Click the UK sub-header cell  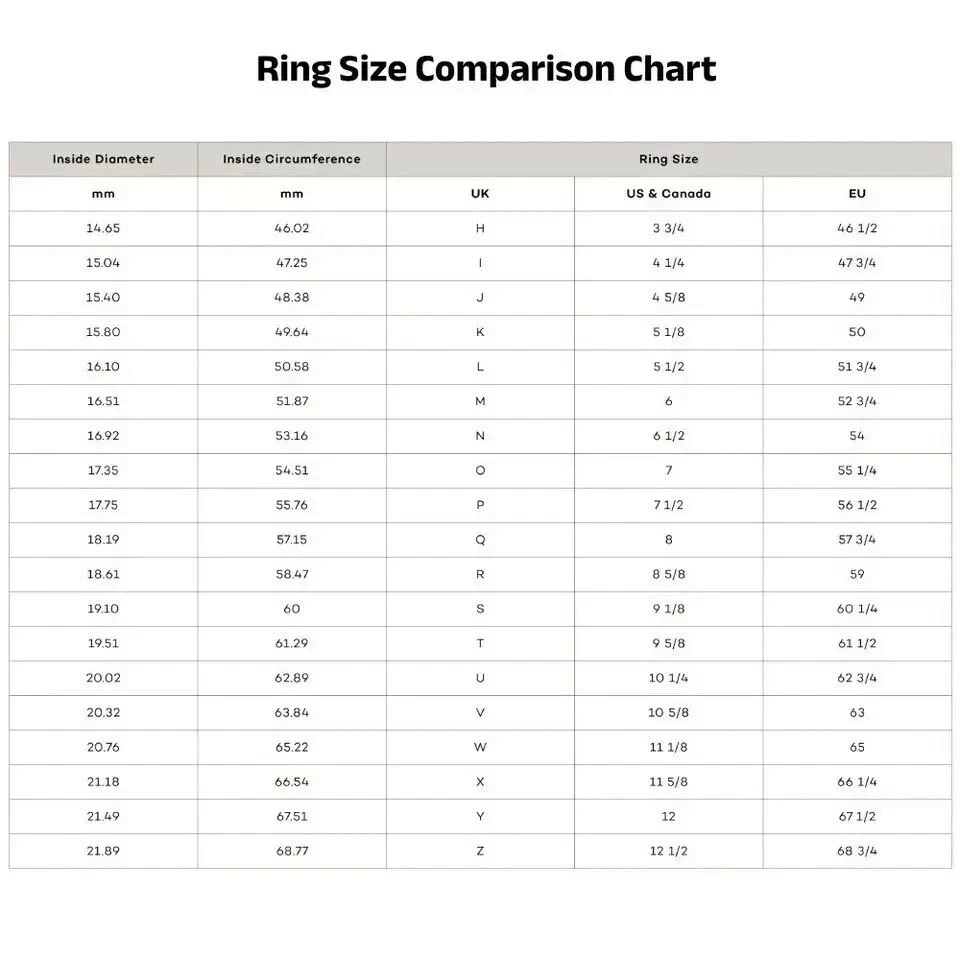click(x=480, y=194)
